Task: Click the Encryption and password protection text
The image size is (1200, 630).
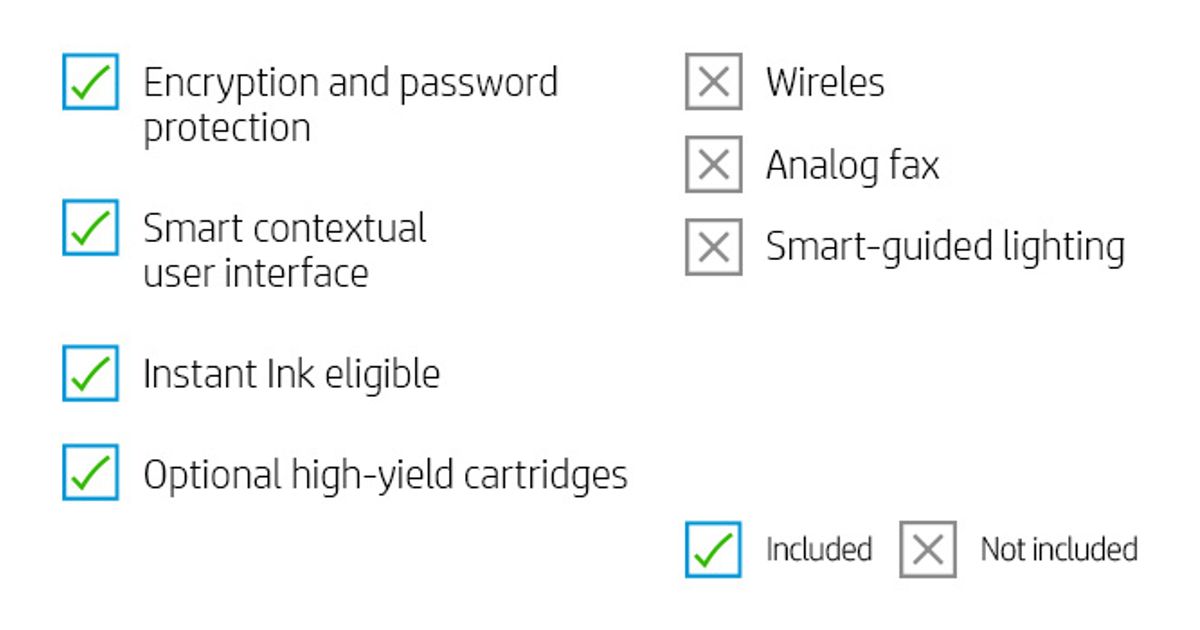Action: coord(350,82)
